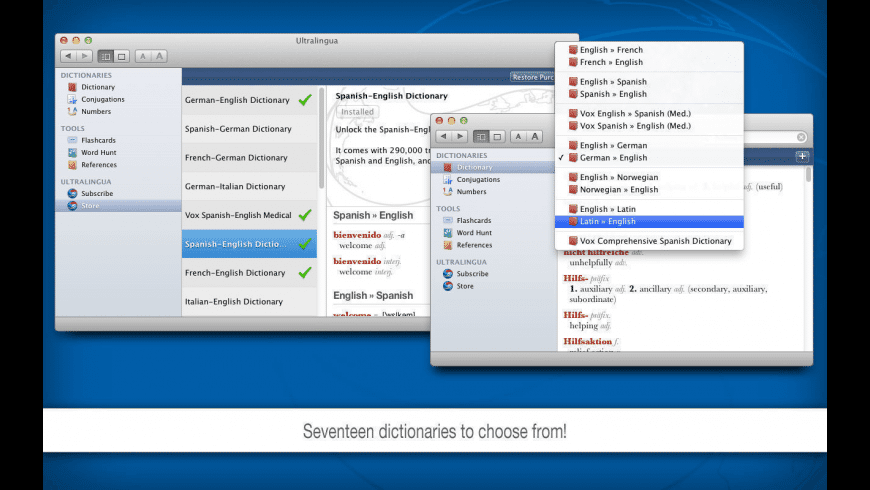Choose Vox Spanish » English (Med.) menu item
The height and width of the screenshot is (490, 870).
click(x=649, y=126)
